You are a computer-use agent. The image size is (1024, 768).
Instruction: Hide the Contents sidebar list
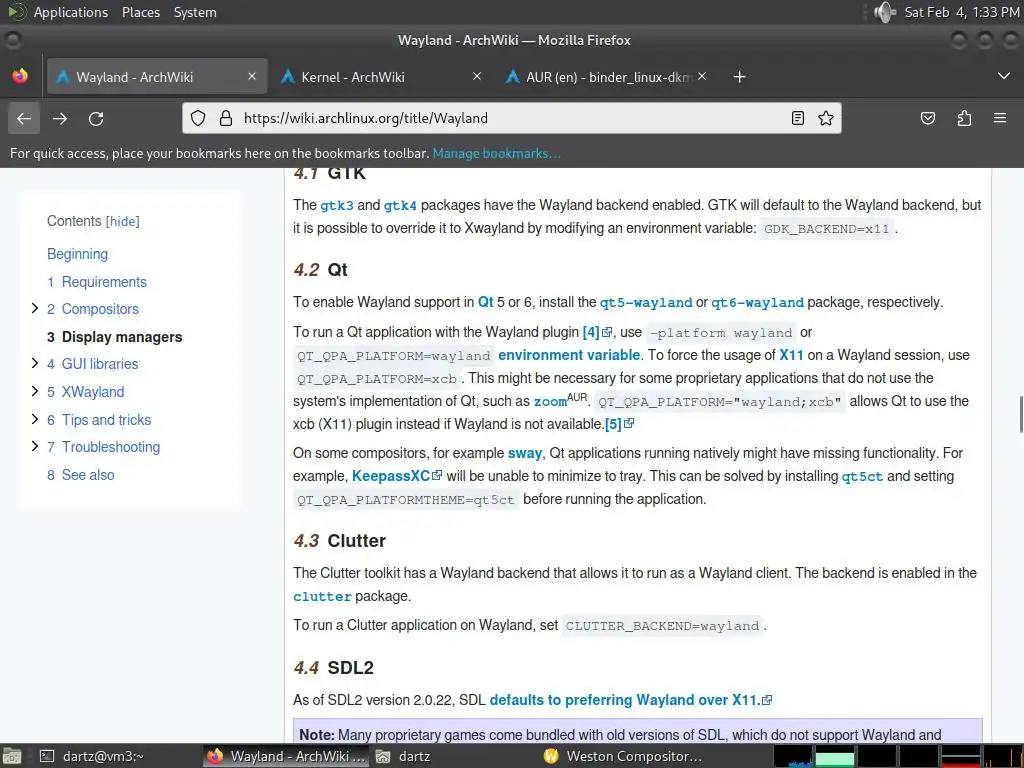pyautogui.click(x=123, y=221)
